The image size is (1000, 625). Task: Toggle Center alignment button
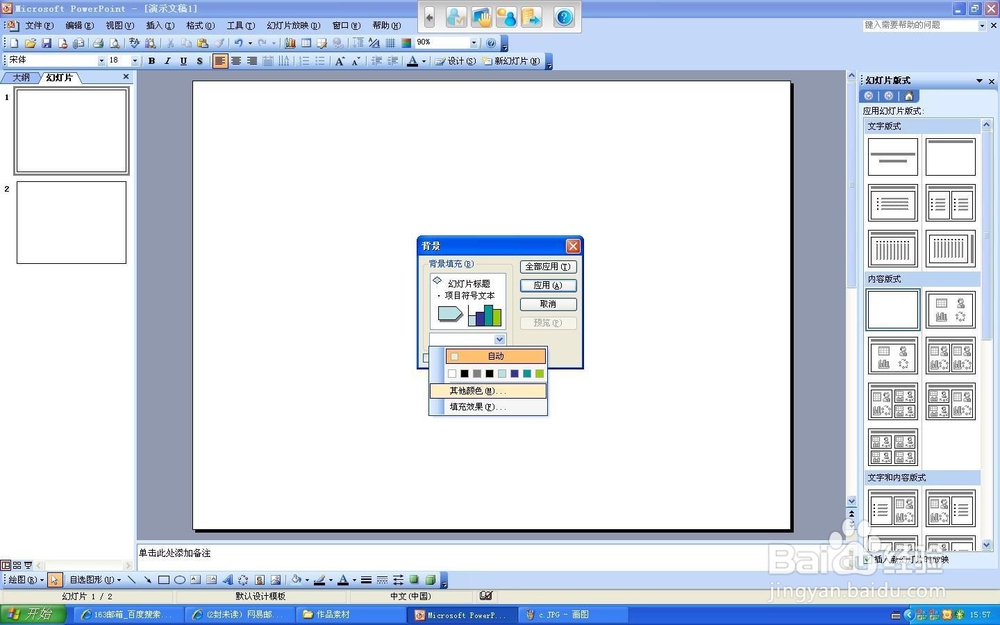[236, 61]
